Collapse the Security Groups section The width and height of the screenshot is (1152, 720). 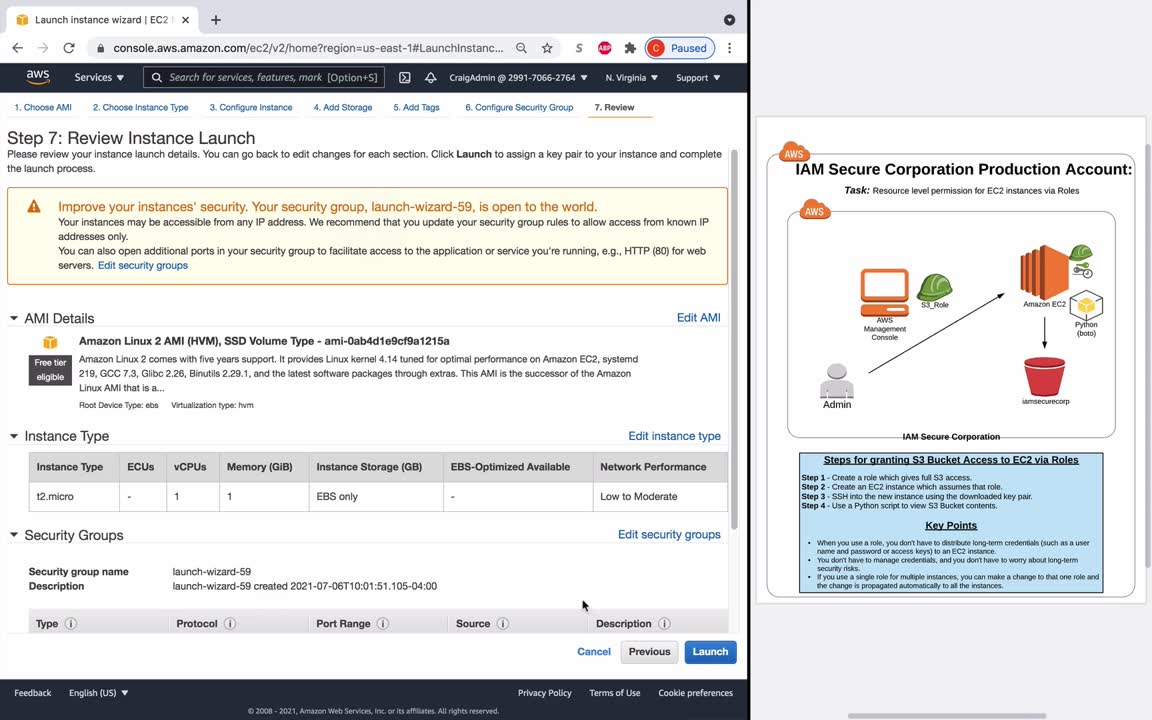[x=13, y=535]
